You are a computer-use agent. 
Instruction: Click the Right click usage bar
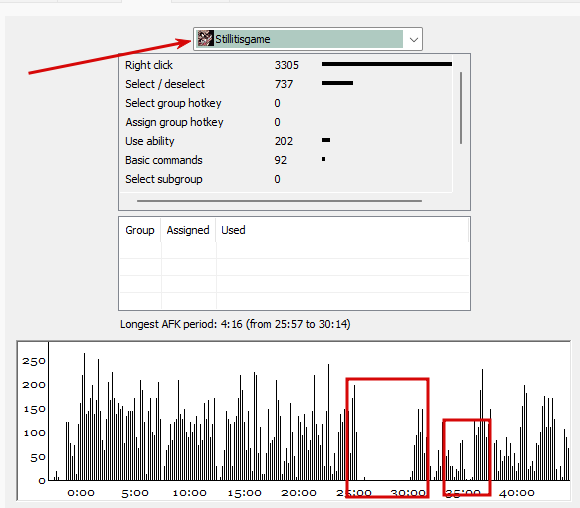pos(387,64)
